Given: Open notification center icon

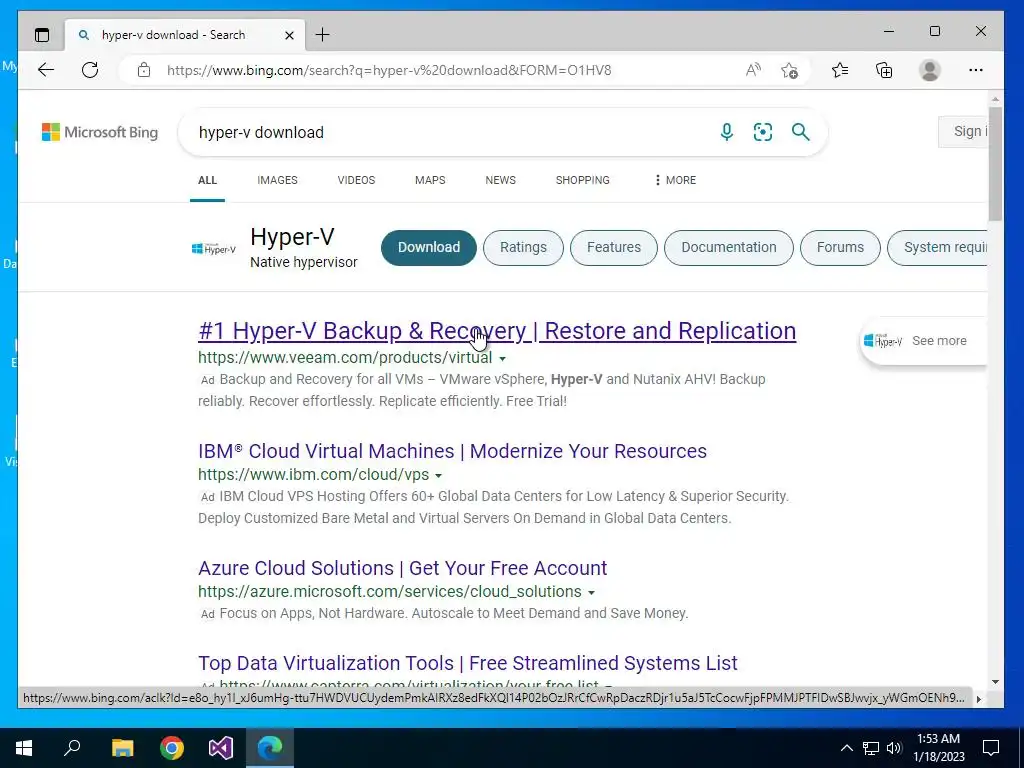Looking at the screenshot, I should point(991,748).
